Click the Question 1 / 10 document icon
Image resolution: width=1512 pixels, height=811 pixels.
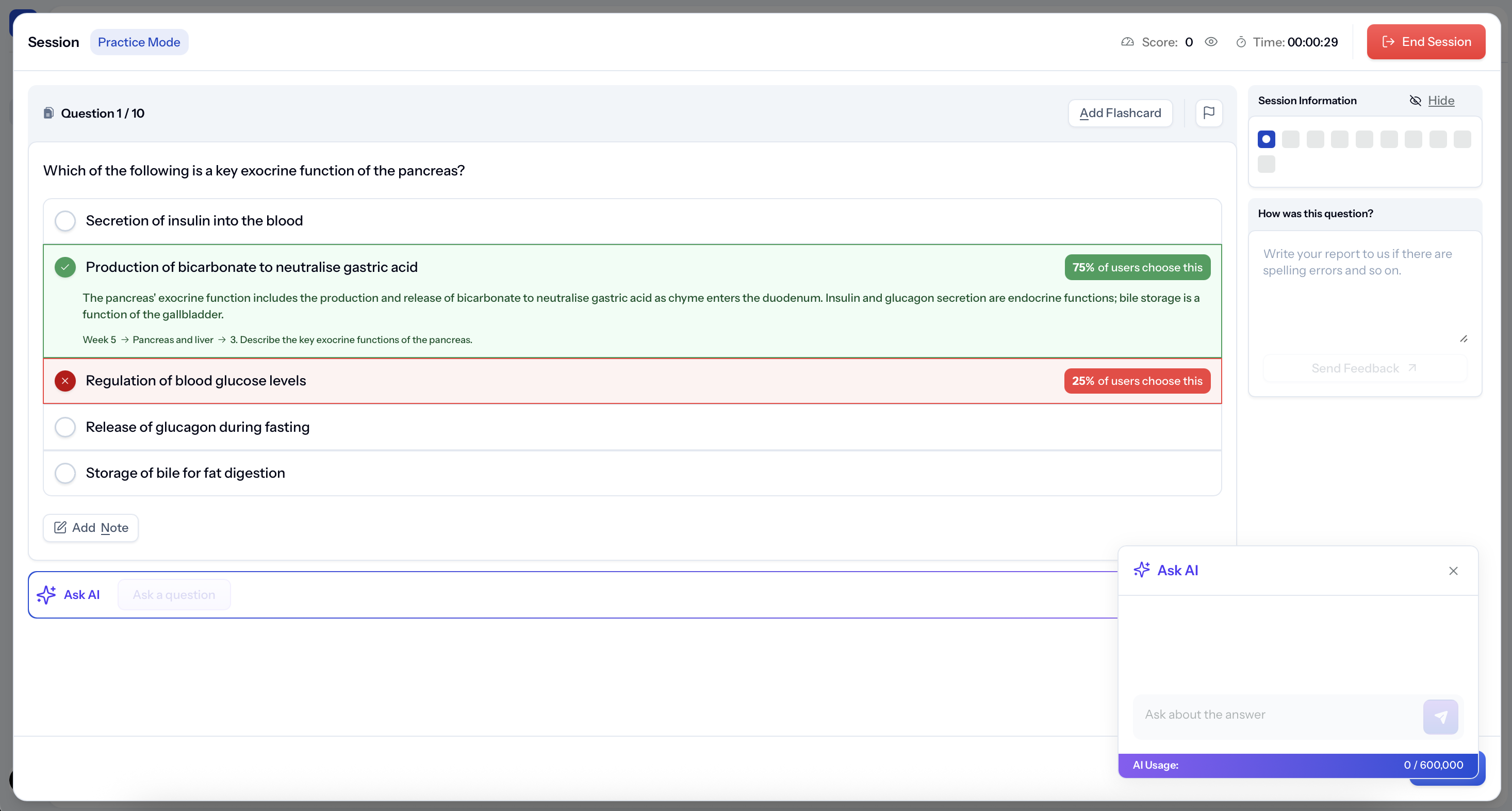click(48, 113)
